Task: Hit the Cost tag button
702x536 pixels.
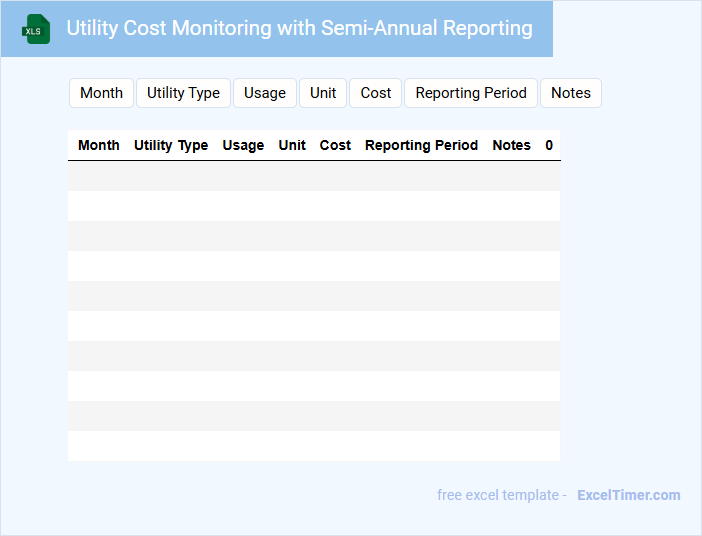Action: (x=376, y=93)
